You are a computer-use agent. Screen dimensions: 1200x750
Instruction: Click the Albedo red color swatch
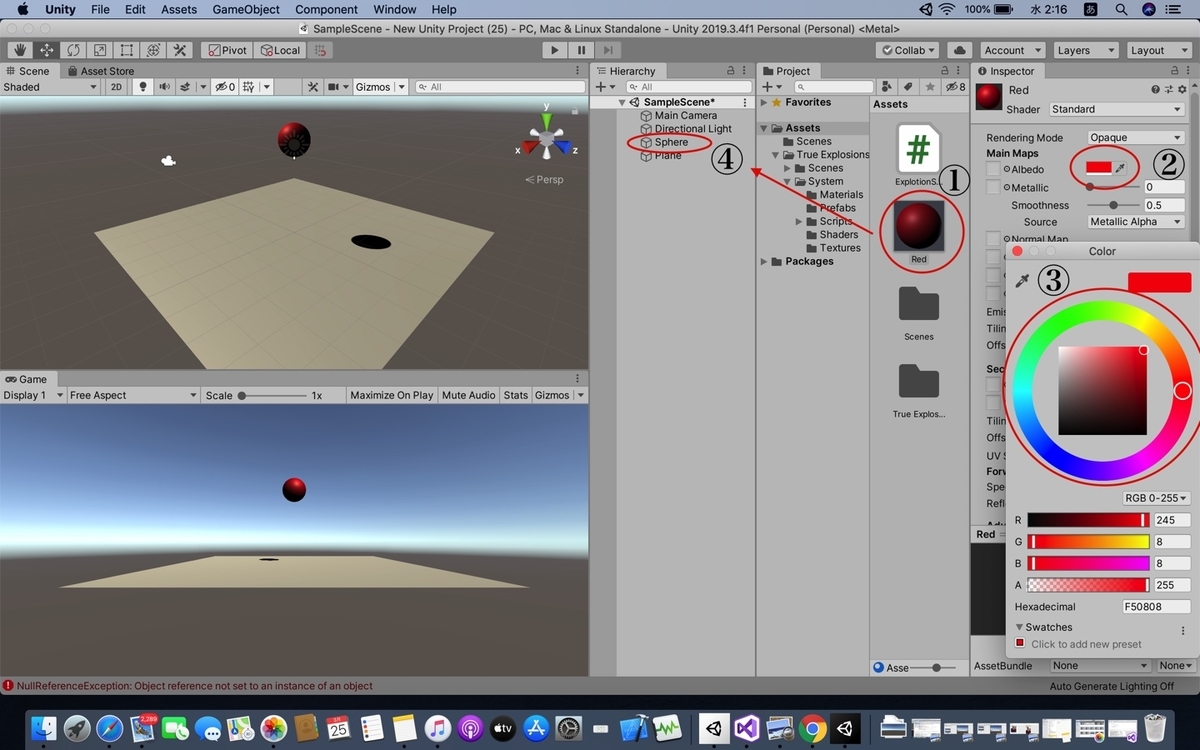(1099, 169)
